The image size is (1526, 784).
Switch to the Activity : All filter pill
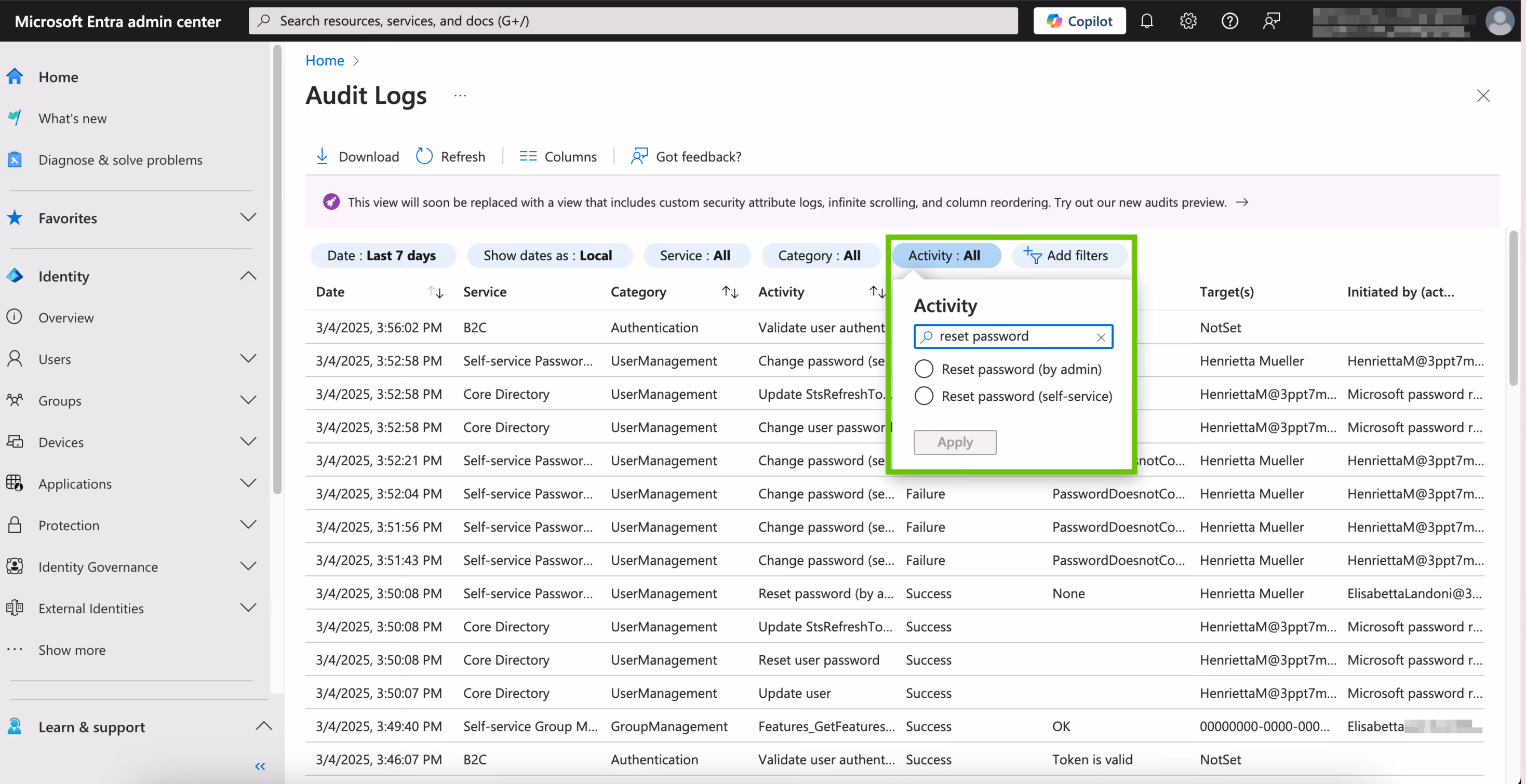945,255
